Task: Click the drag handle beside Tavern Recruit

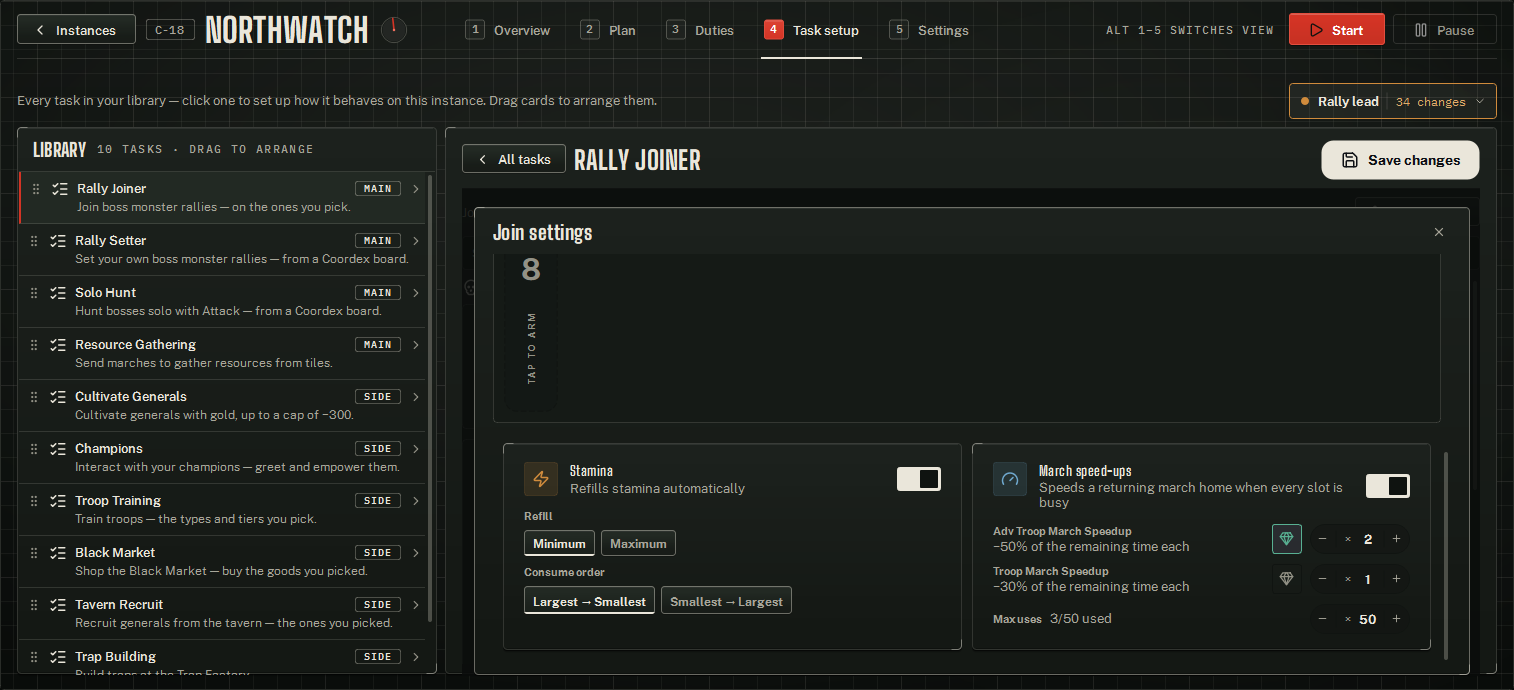Action: [x=34, y=605]
